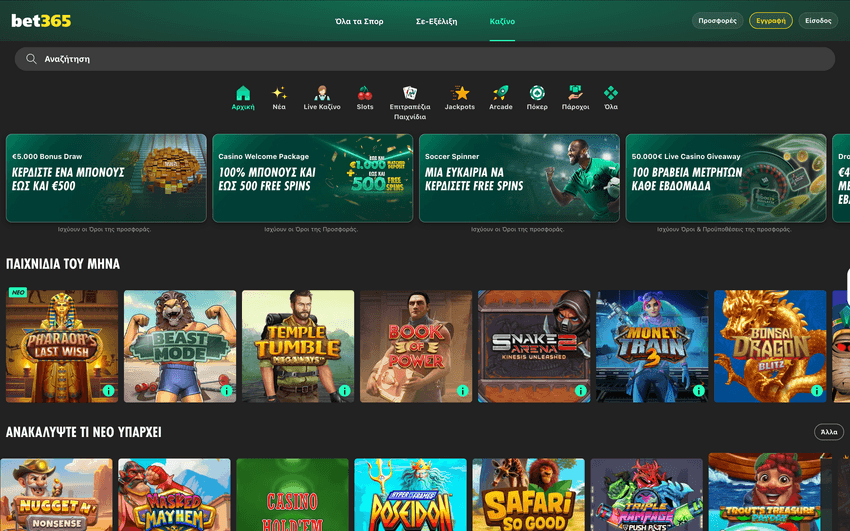850x531 pixels.
Task: Switch to Σε-Εξέλιξη tab
Action: click(436, 21)
